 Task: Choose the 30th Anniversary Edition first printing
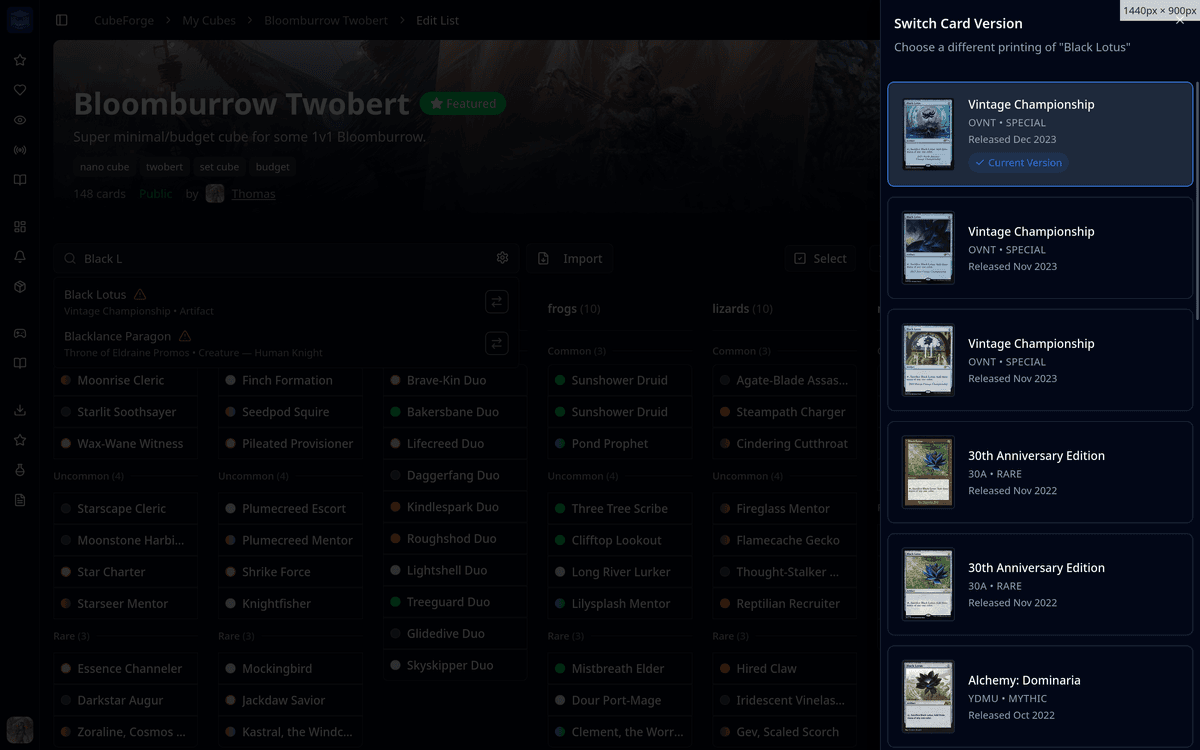(1040, 472)
